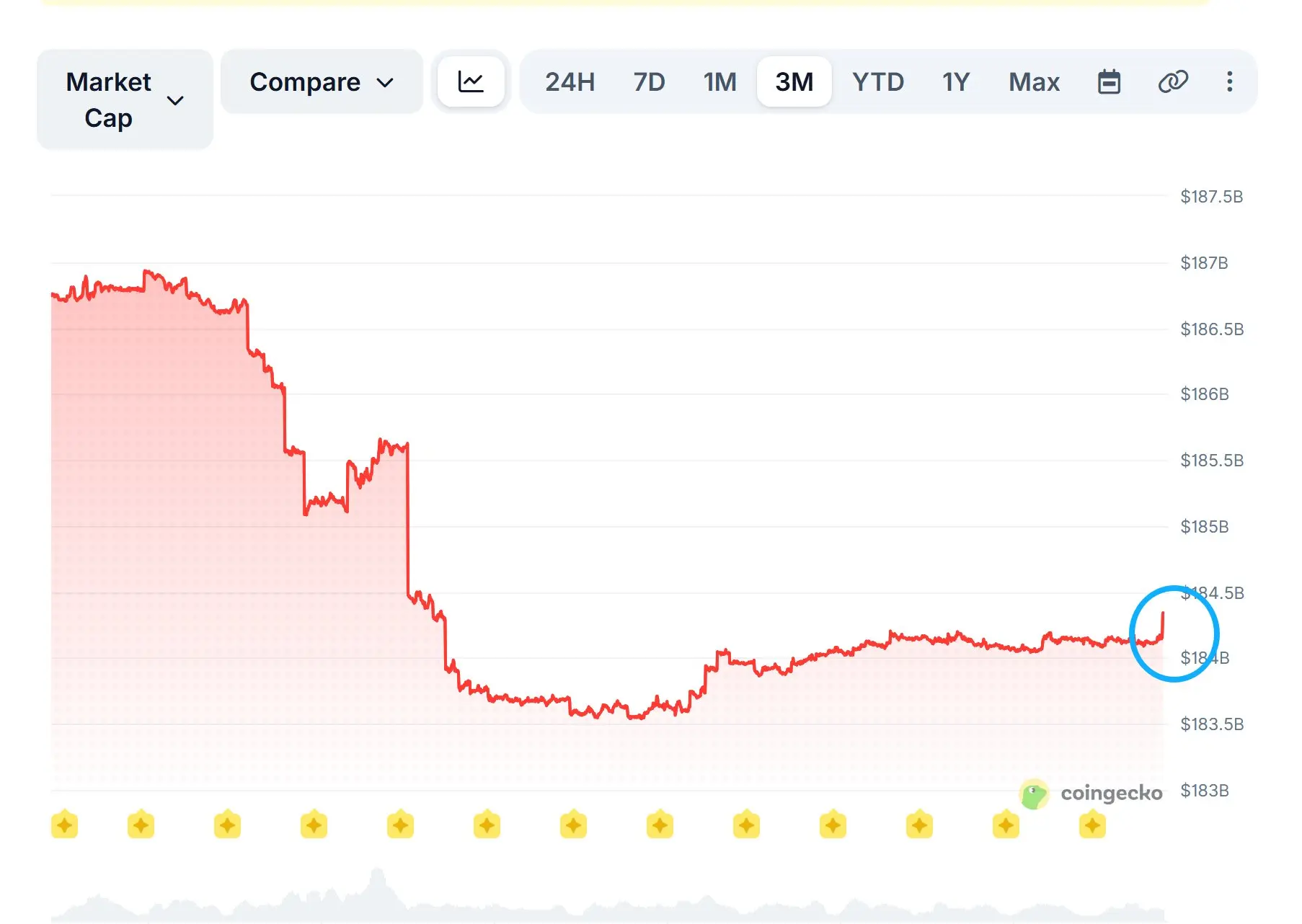Switch to the 24H time range
This screenshot has width=1302, height=924.
570,81
